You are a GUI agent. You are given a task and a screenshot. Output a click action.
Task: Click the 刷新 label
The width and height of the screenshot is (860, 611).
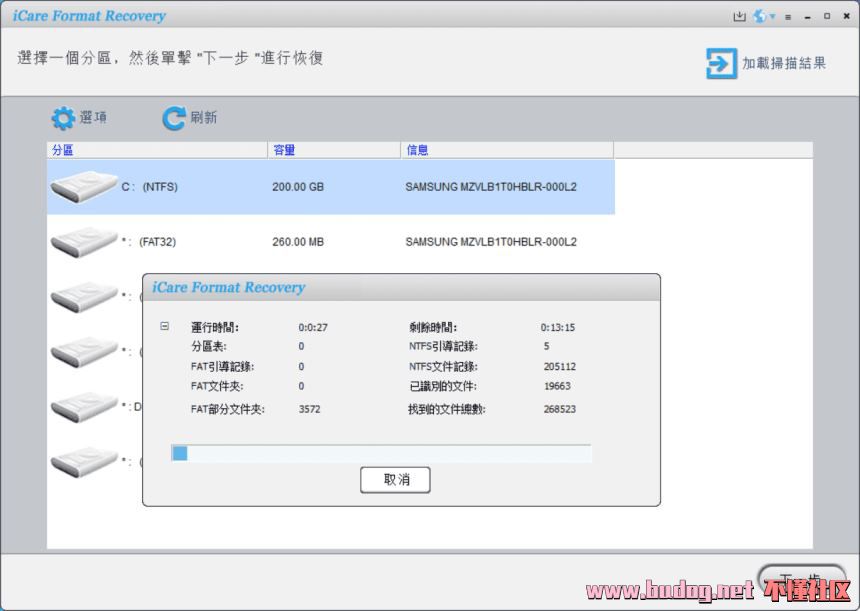point(203,117)
